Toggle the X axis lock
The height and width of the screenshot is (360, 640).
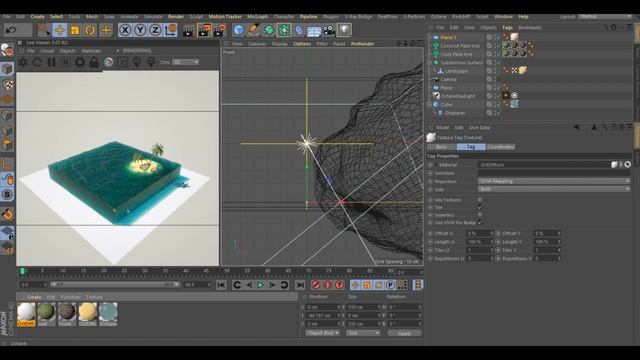pyautogui.click(x=125, y=30)
